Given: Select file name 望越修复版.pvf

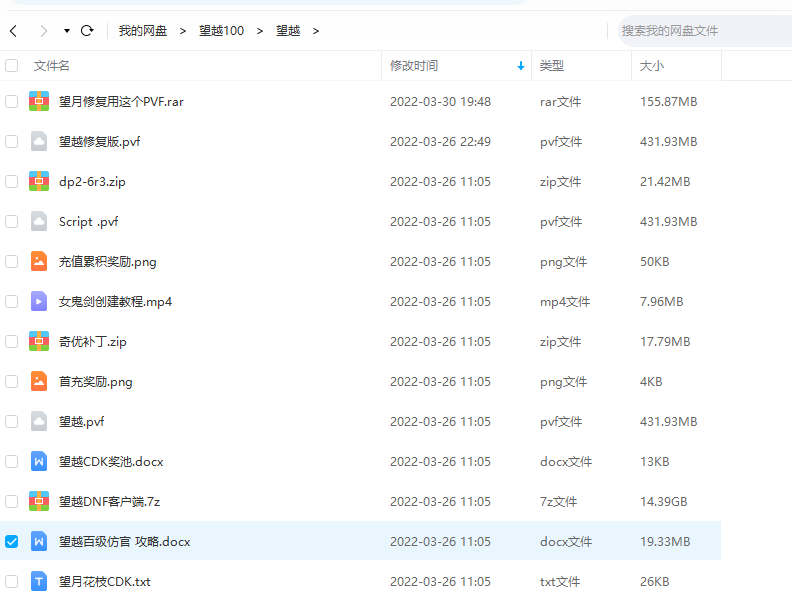Looking at the screenshot, I should coord(100,141).
